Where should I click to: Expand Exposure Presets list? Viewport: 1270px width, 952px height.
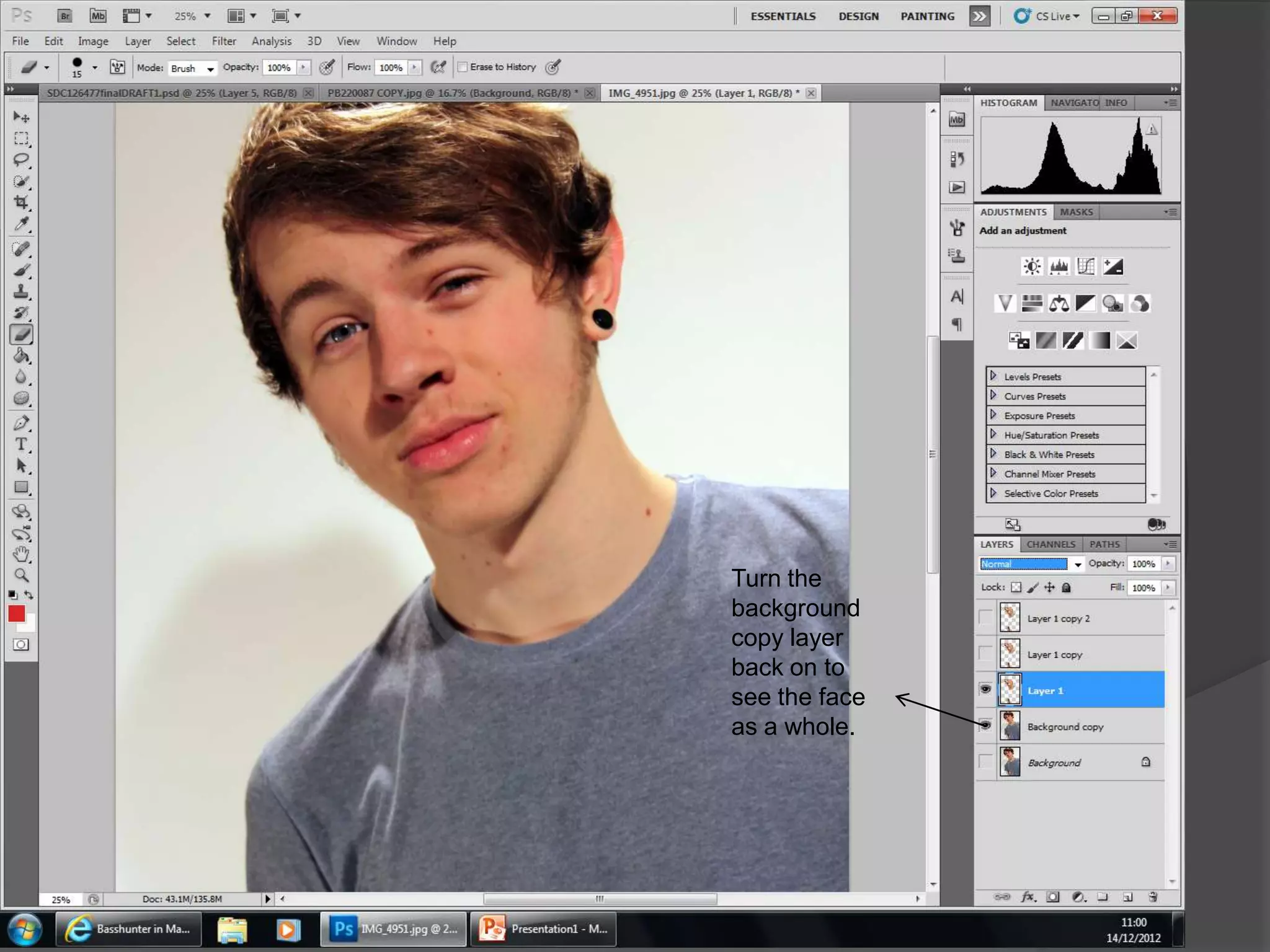tap(993, 415)
